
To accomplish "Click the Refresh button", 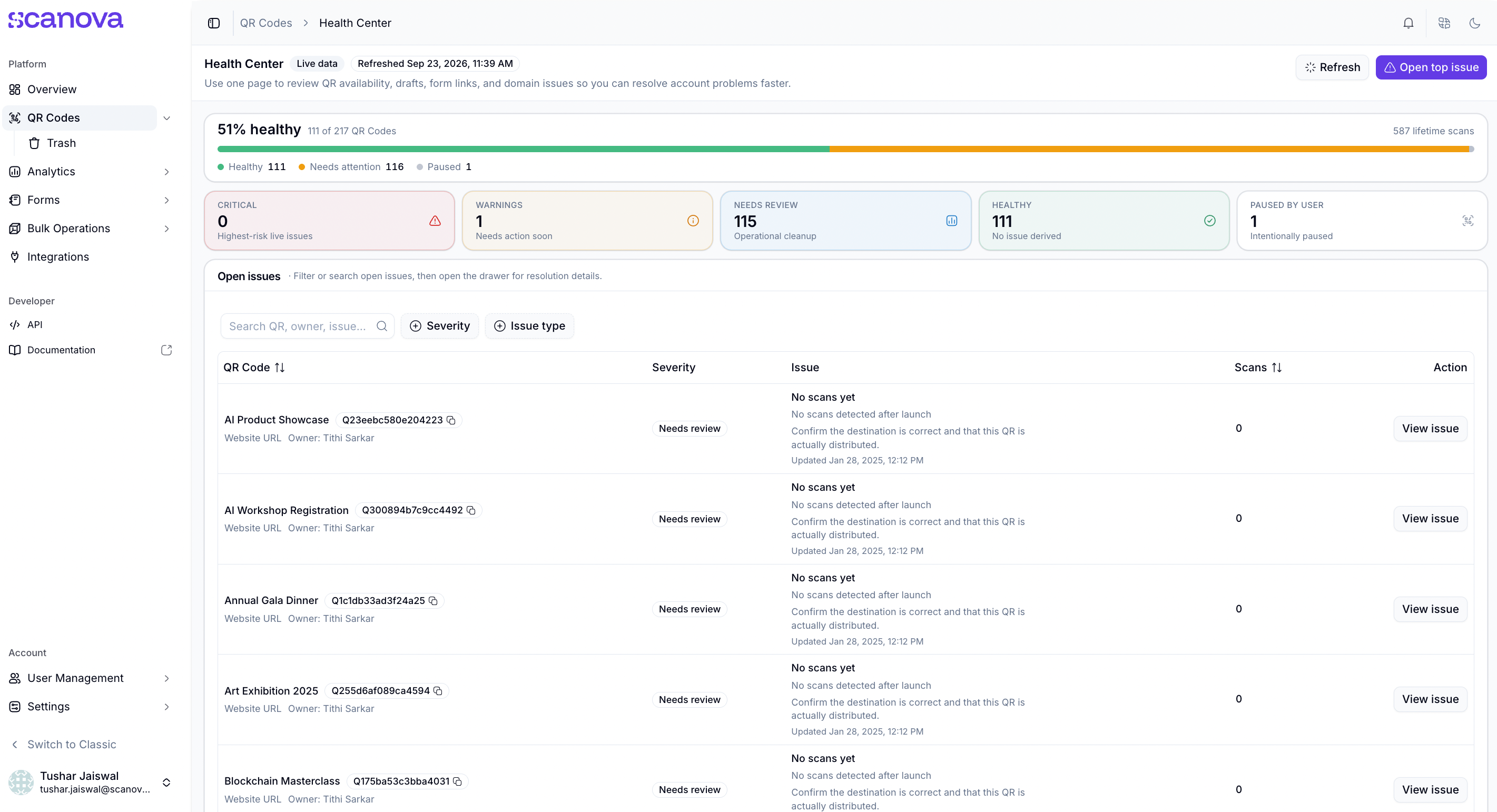I will 1332,67.
